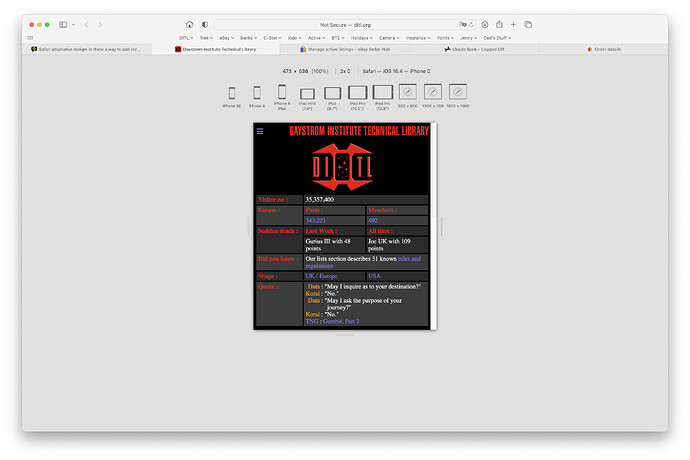Pick the 1920 x 1080 window preset
690x460 pixels.
point(458,96)
